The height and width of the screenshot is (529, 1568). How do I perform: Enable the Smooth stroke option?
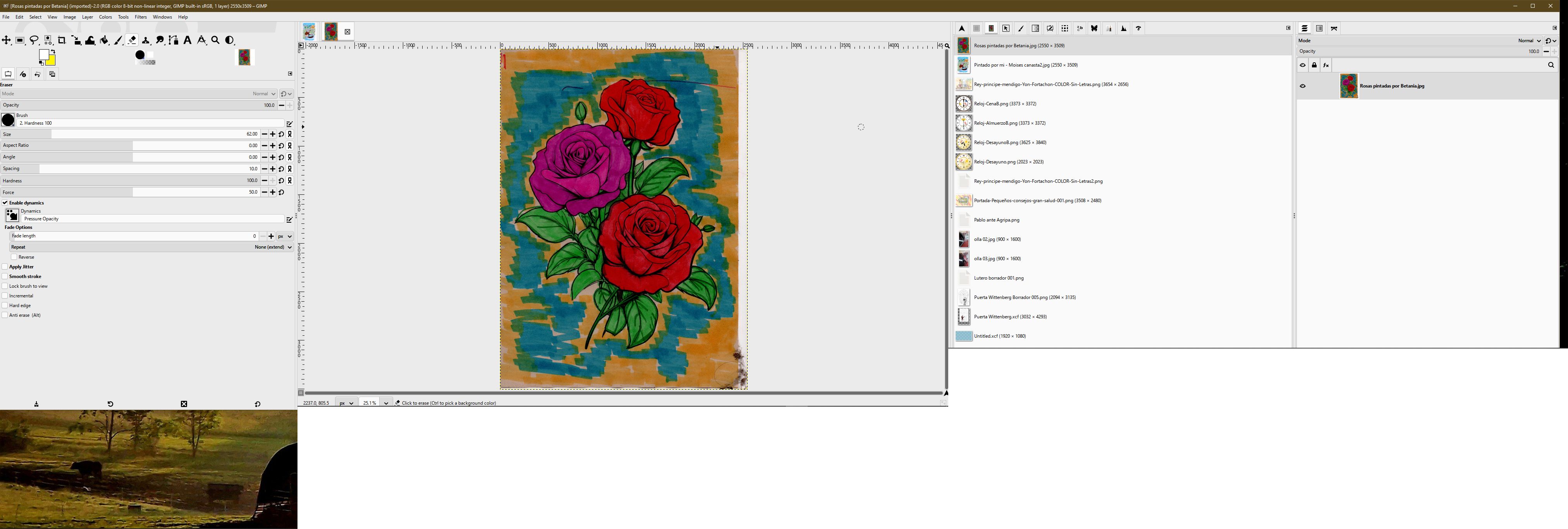pyautogui.click(x=5, y=277)
